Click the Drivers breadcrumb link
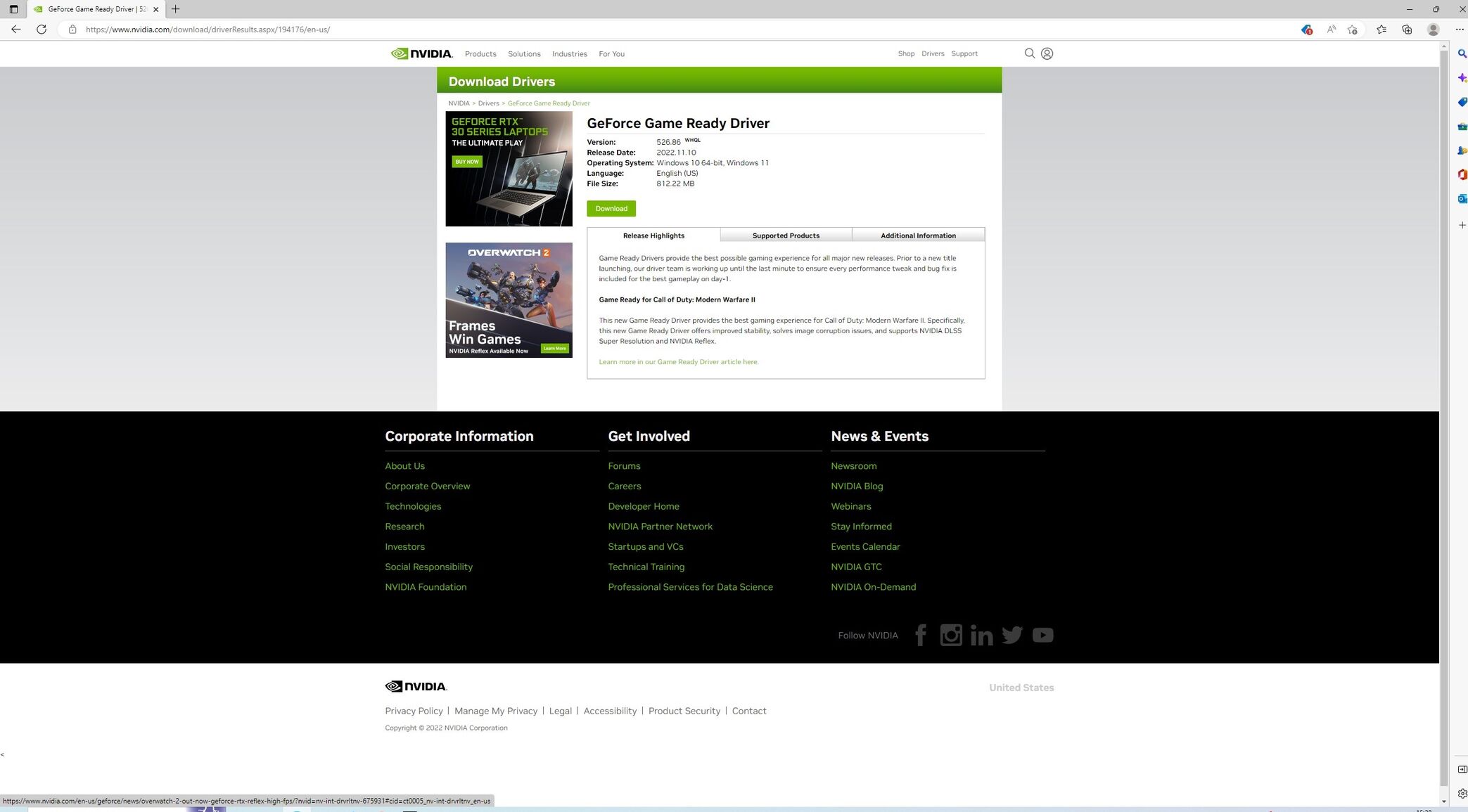 coord(488,103)
